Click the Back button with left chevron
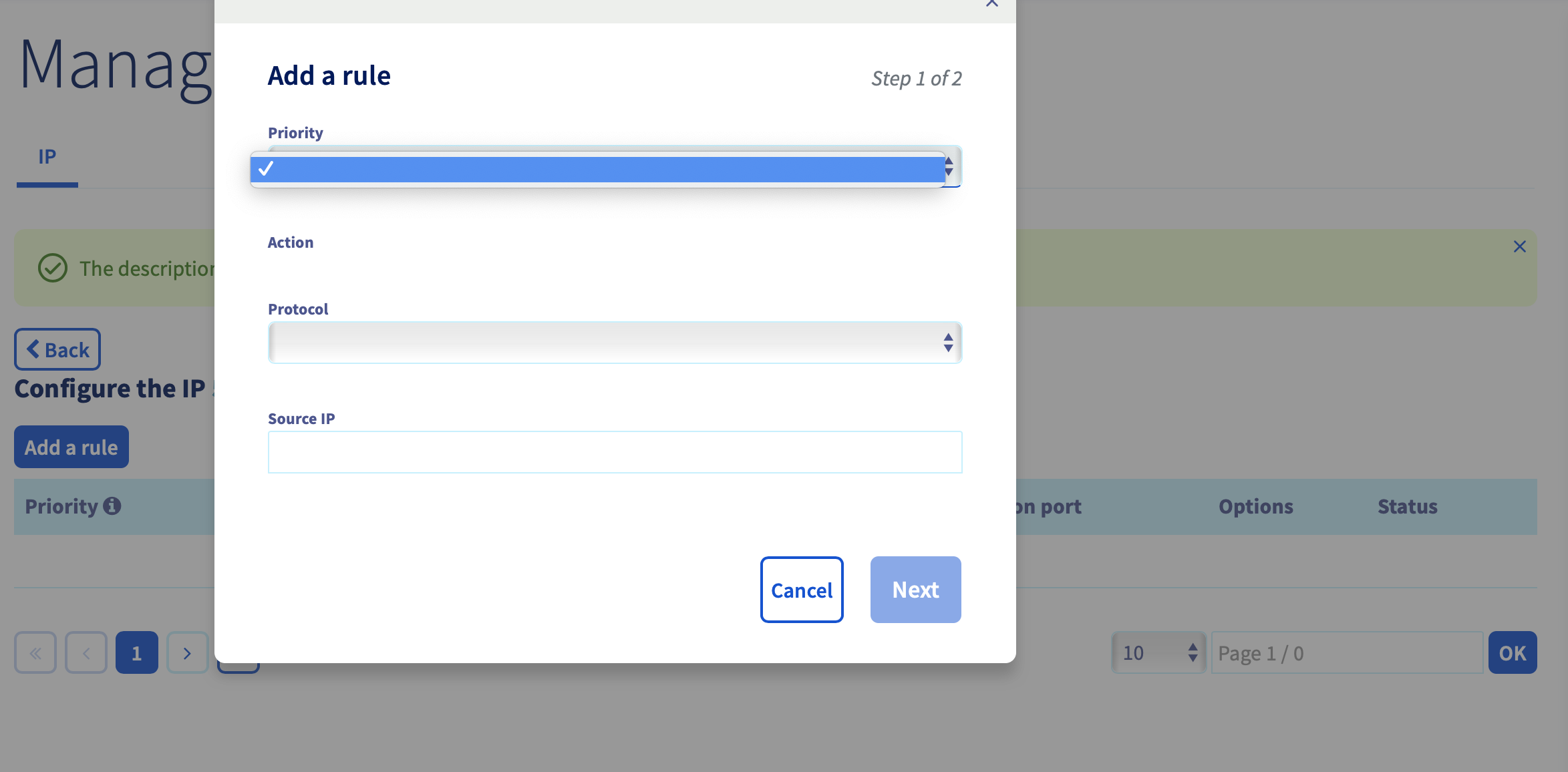Image resolution: width=1568 pixels, height=772 pixels. point(57,349)
